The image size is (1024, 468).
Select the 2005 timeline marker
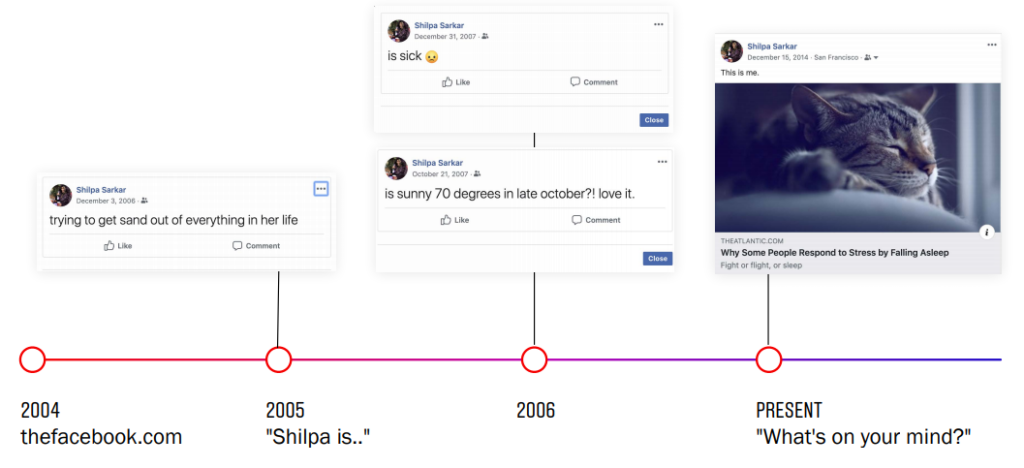278,359
